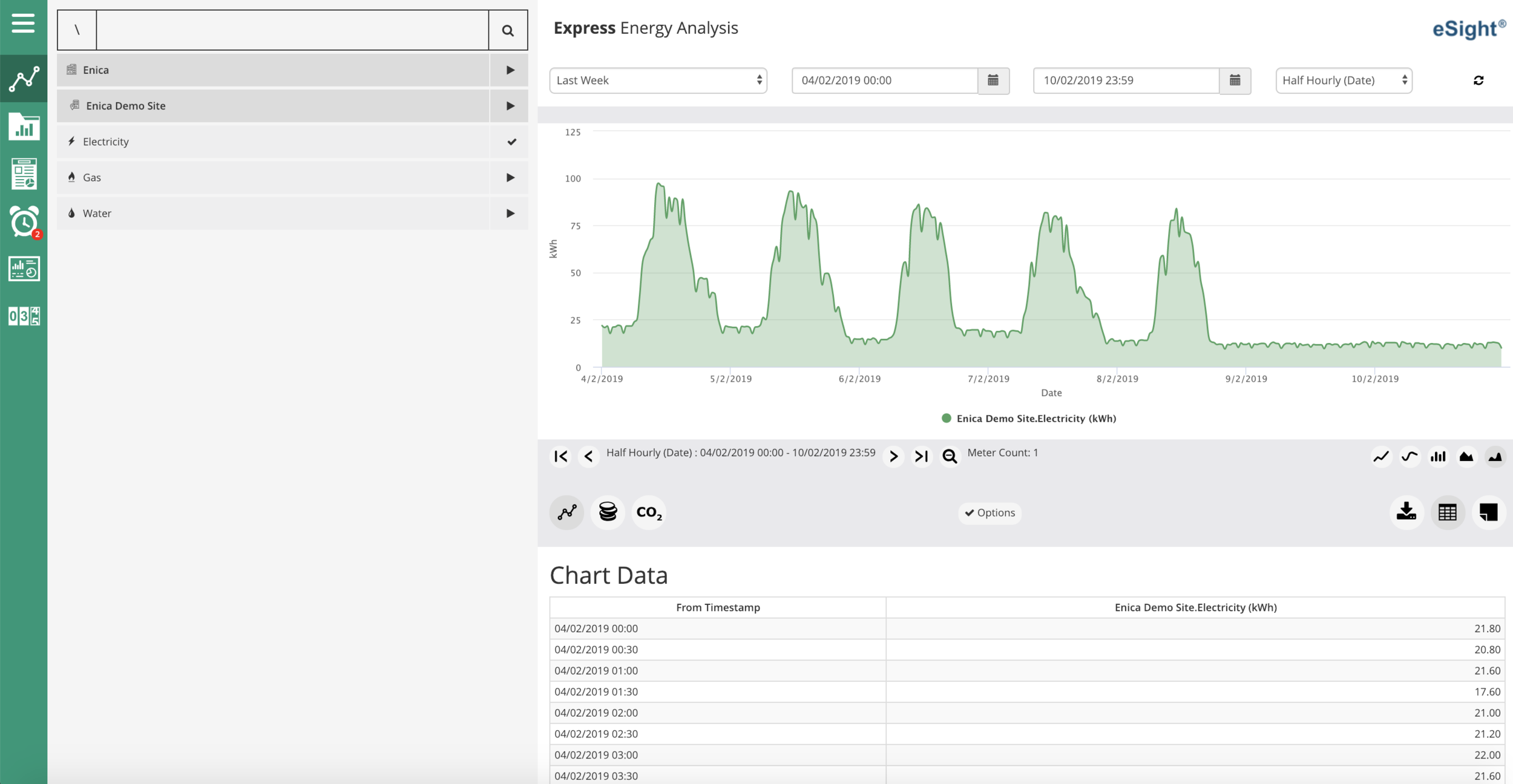Open the meter readings counter icon

click(24, 316)
